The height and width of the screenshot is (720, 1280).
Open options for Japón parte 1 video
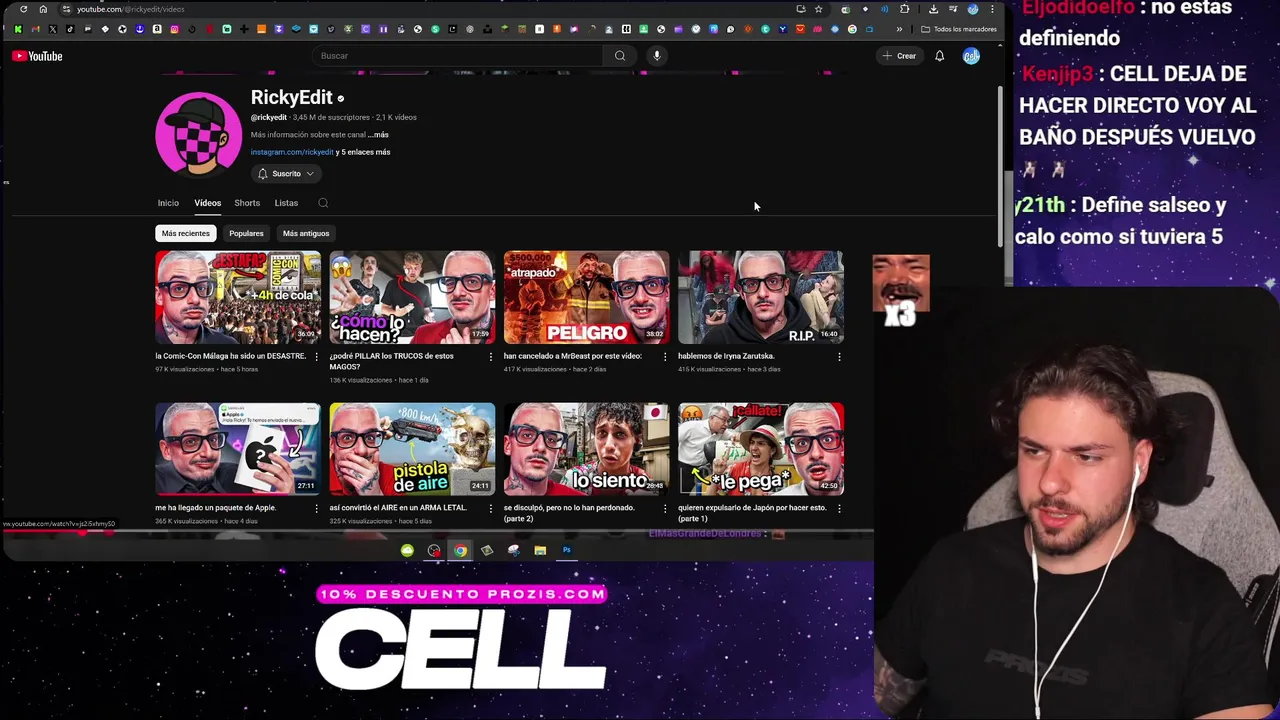click(x=839, y=509)
